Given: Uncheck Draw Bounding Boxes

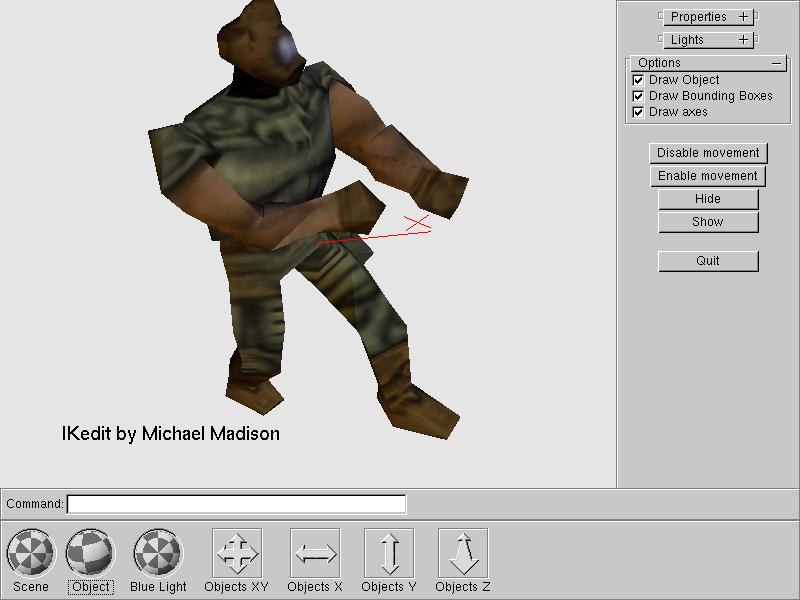Looking at the screenshot, I should (638, 96).
